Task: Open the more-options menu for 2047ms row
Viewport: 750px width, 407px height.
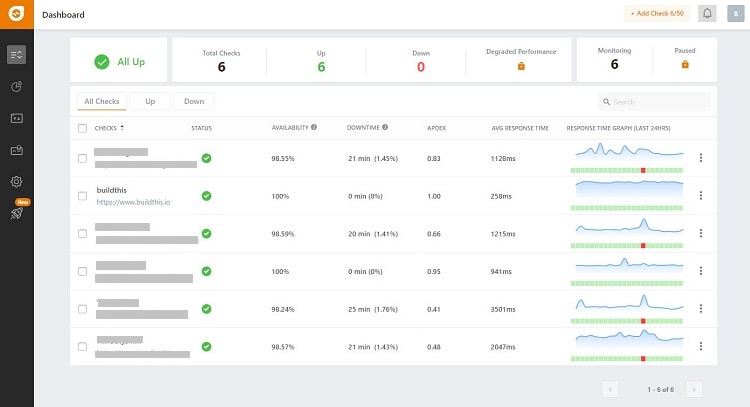Action: pos(701,346)
